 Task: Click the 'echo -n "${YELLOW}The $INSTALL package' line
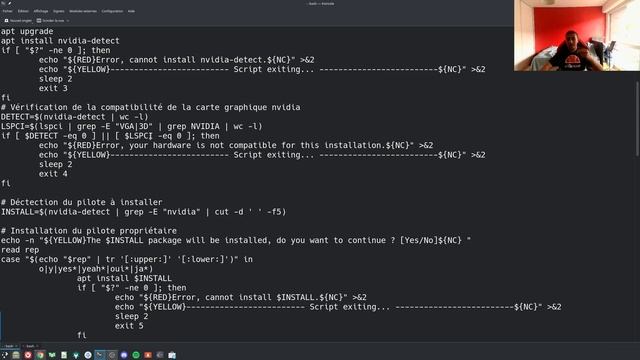click(236, 240)
